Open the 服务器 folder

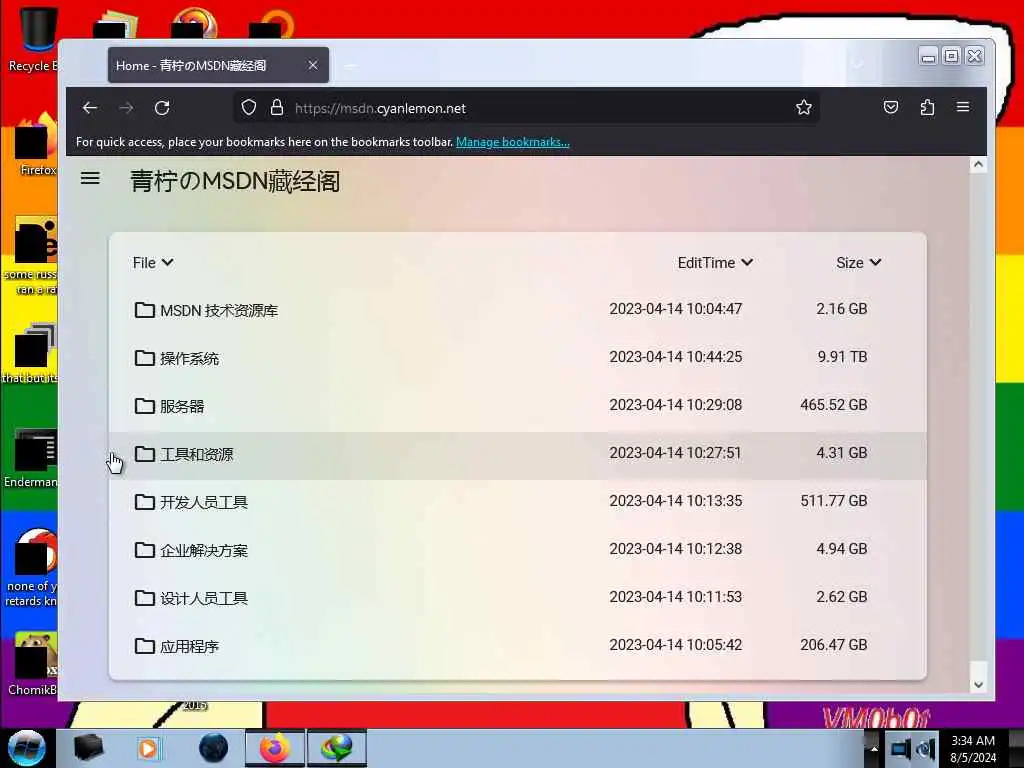517,406
